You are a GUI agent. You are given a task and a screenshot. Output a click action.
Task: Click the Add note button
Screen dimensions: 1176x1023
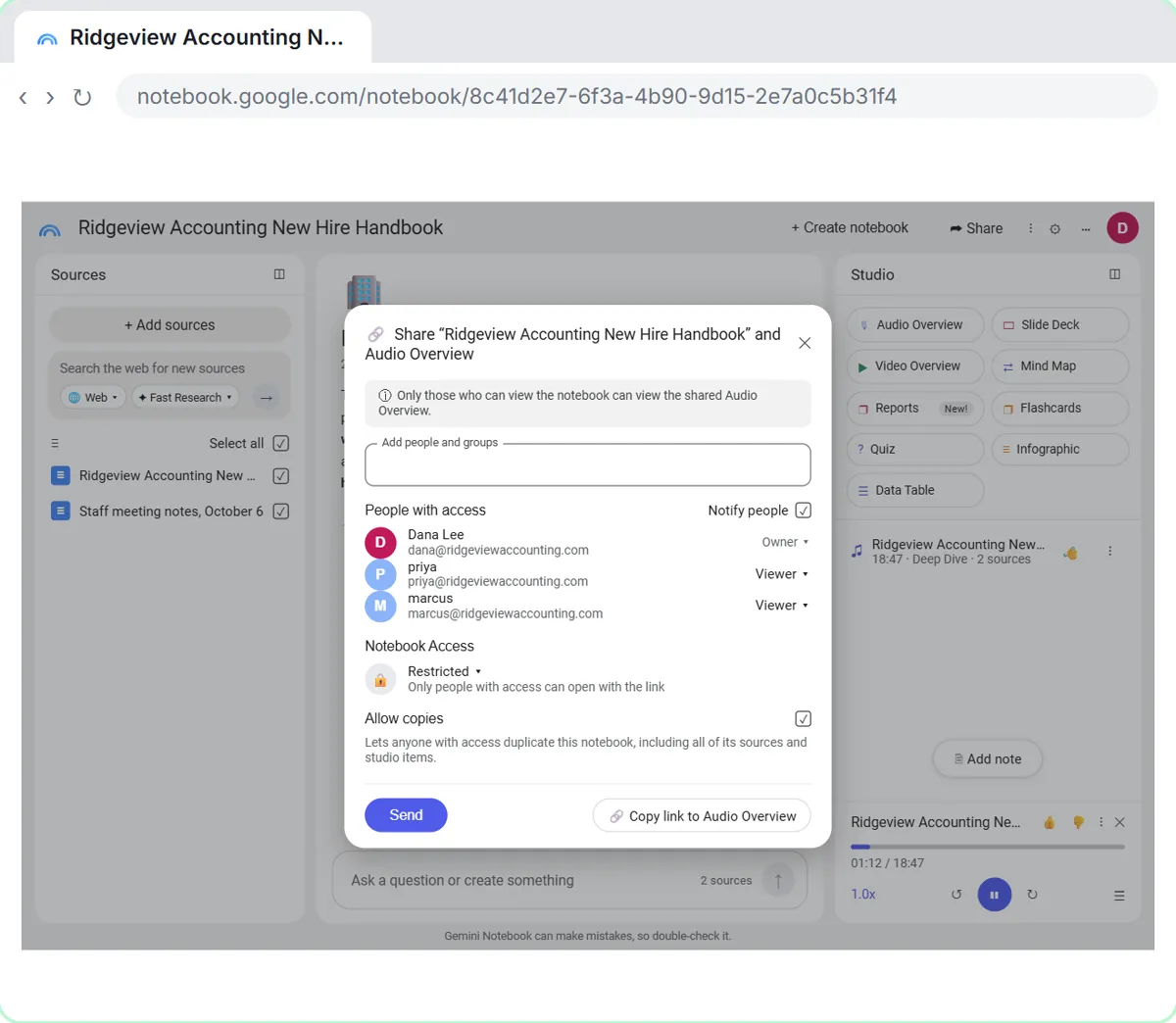(988, 759)
